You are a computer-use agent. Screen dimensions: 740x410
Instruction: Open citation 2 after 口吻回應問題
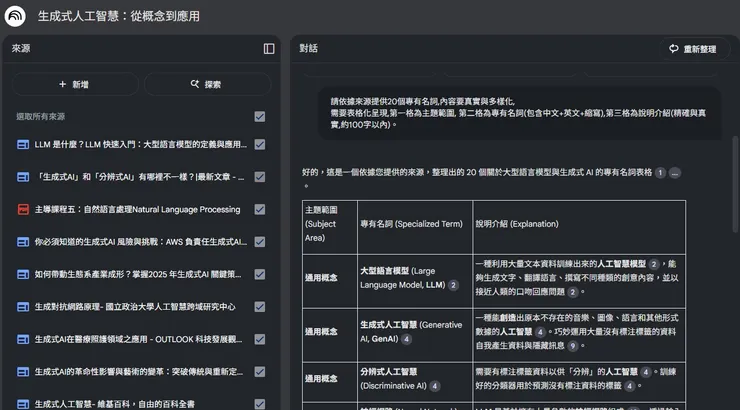[572, 292]
